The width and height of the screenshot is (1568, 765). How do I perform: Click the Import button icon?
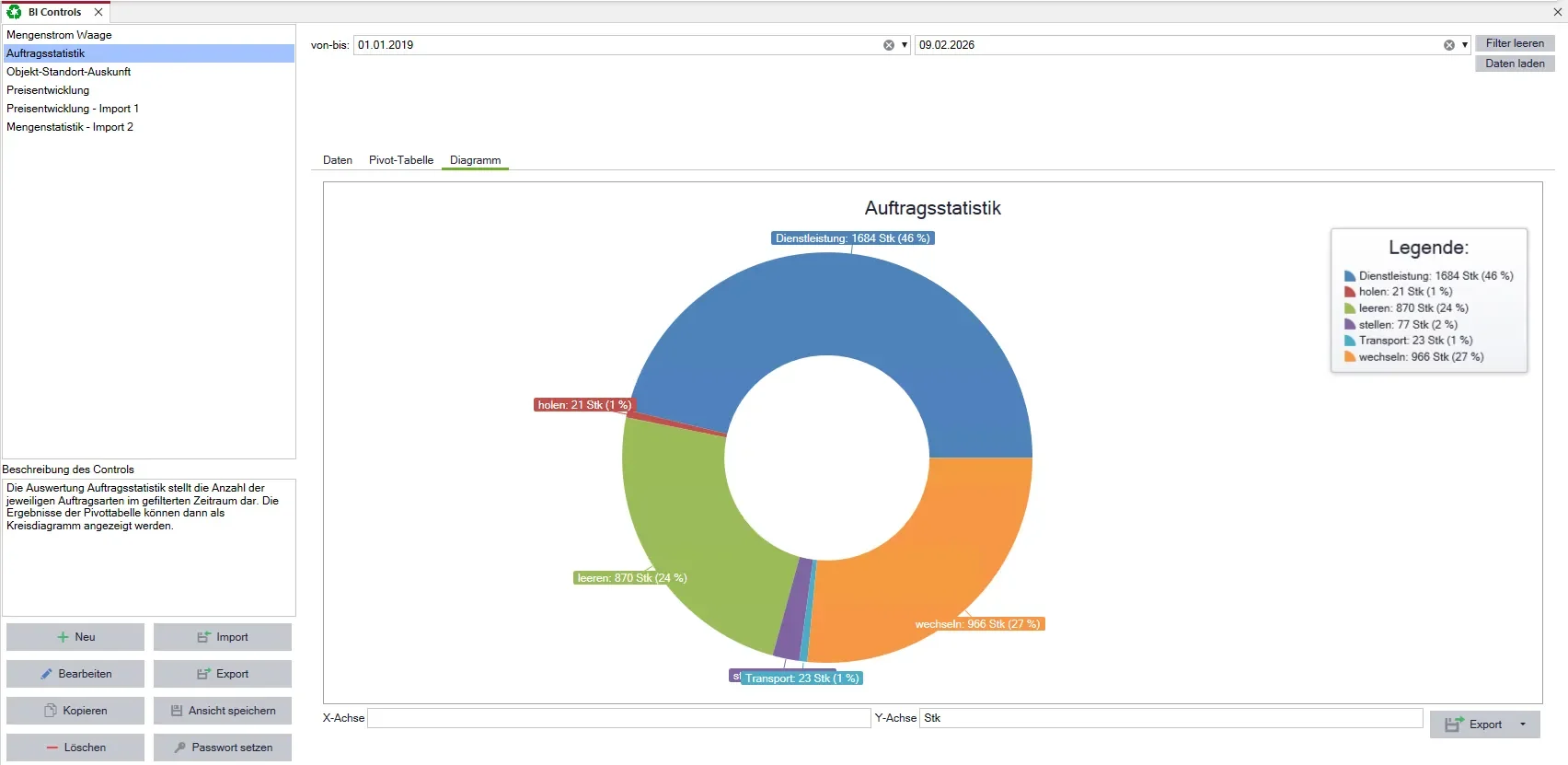pos(204,637)
